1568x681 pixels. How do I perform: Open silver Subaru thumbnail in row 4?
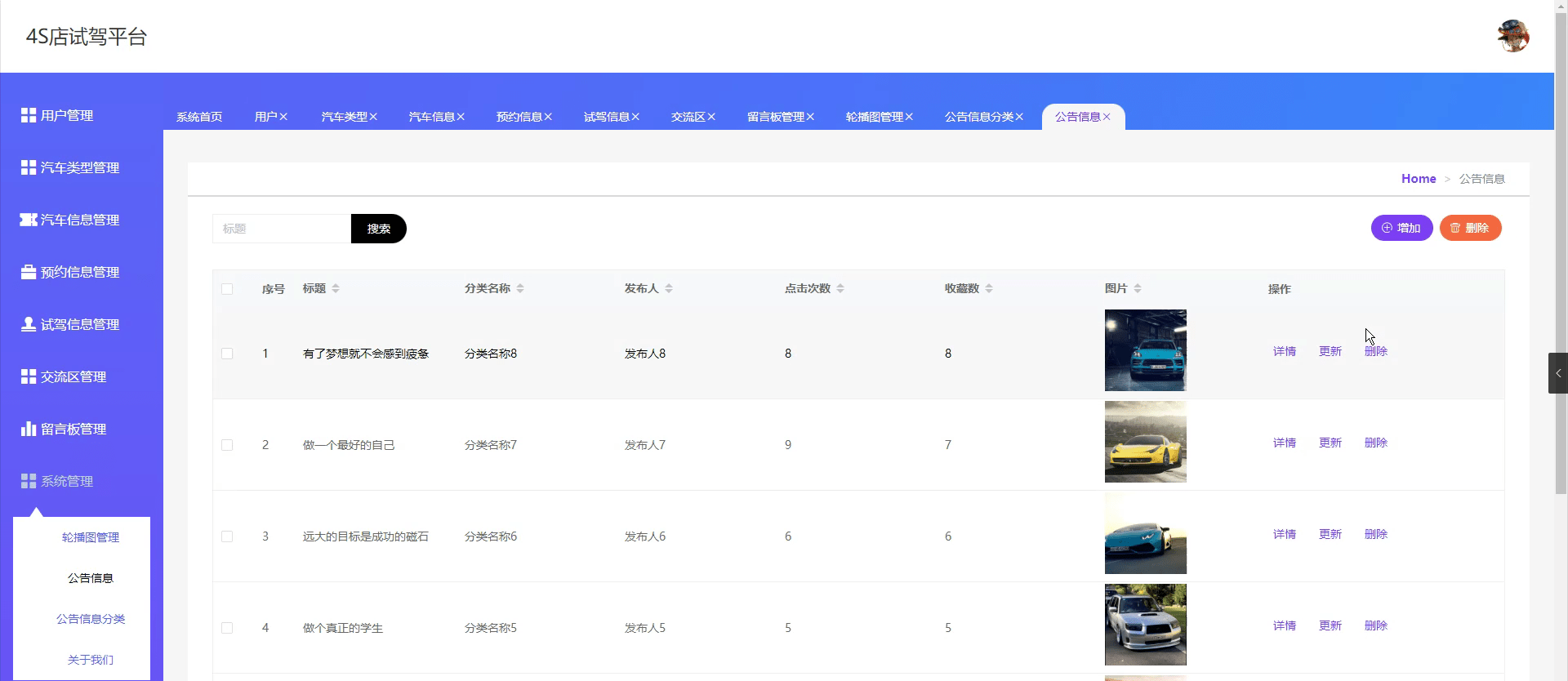[1146, 625]
